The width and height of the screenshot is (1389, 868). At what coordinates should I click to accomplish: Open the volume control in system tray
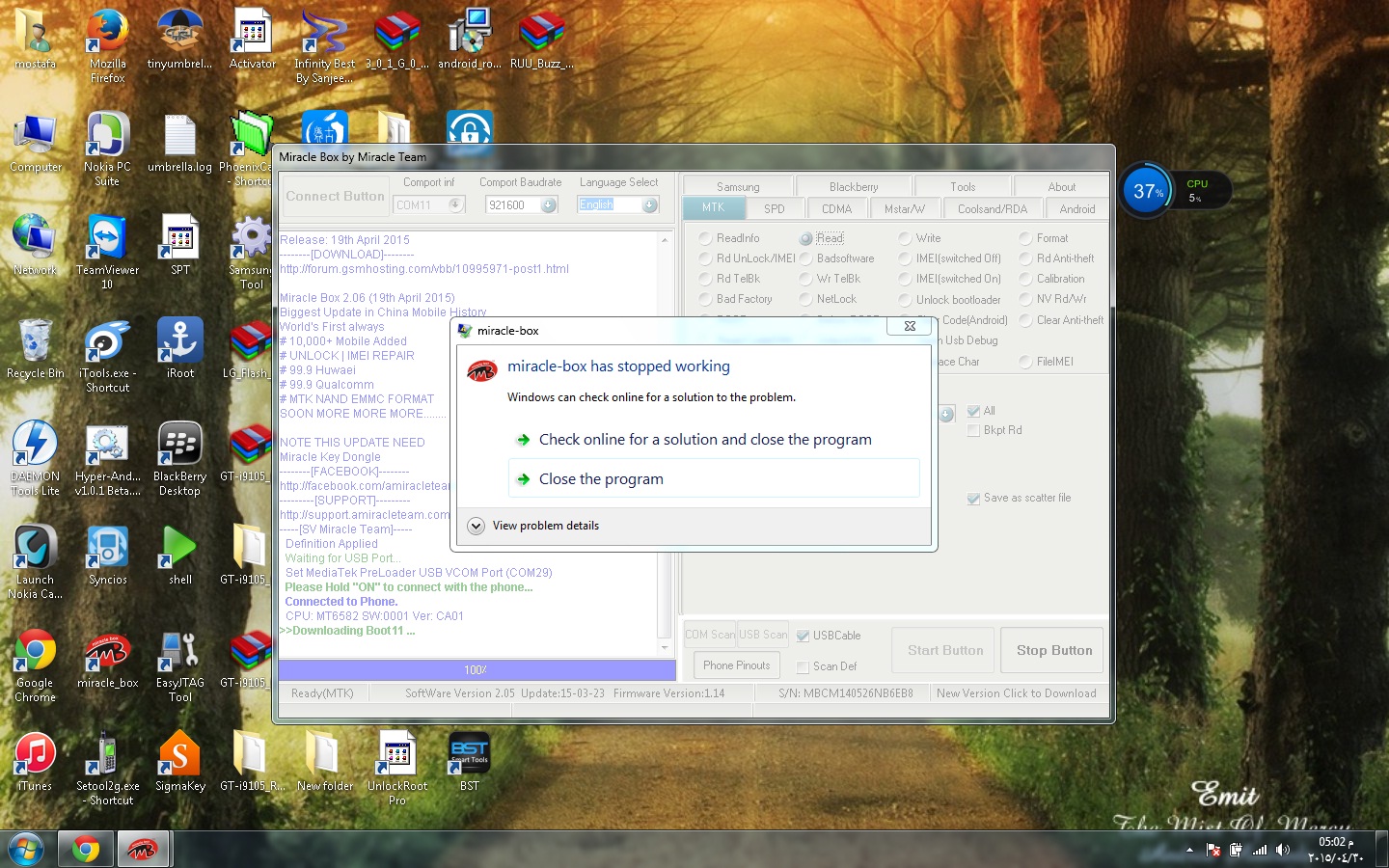[1283, 850]
